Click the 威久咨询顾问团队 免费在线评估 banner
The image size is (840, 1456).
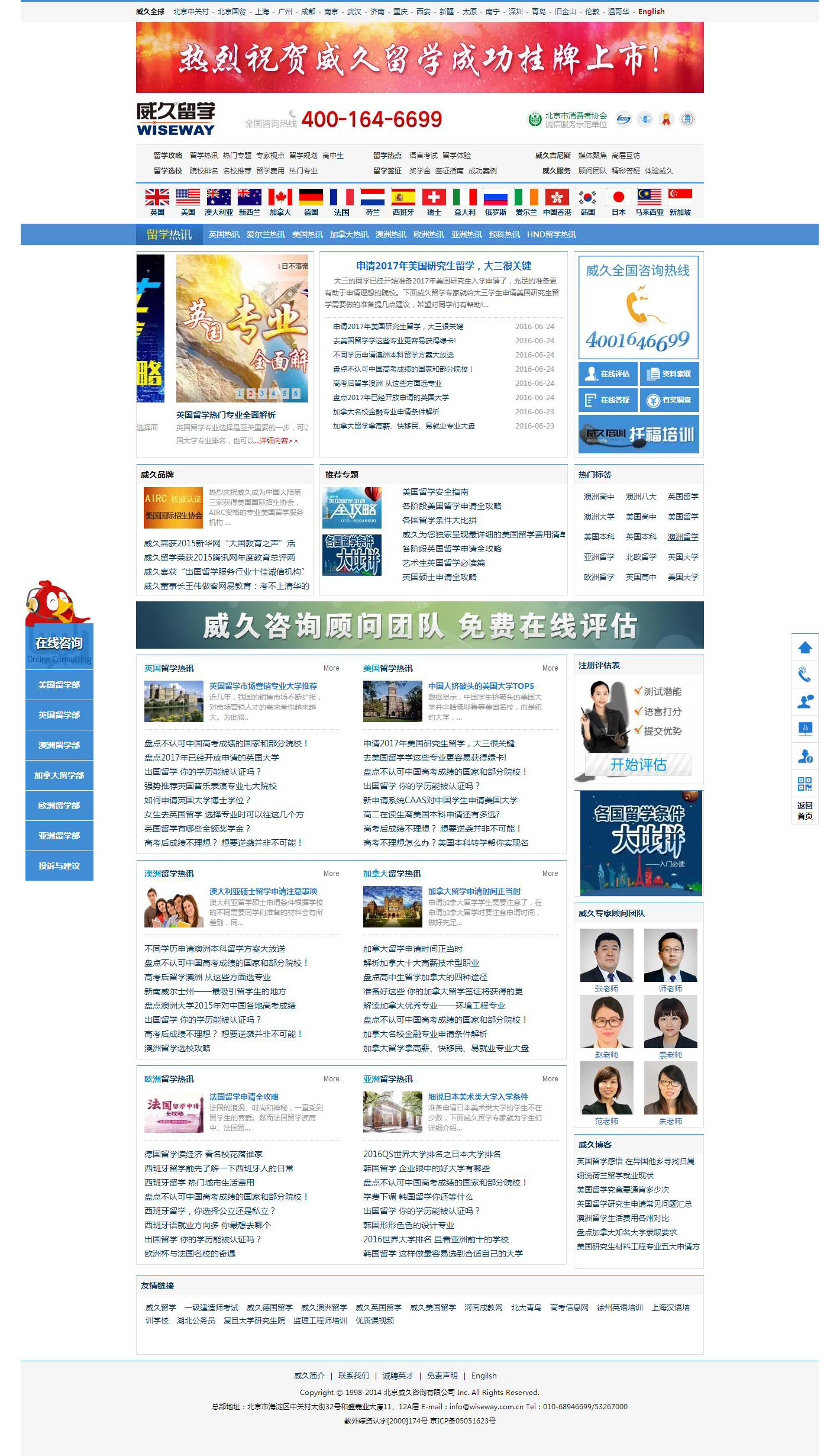click(x=420, y=625)
